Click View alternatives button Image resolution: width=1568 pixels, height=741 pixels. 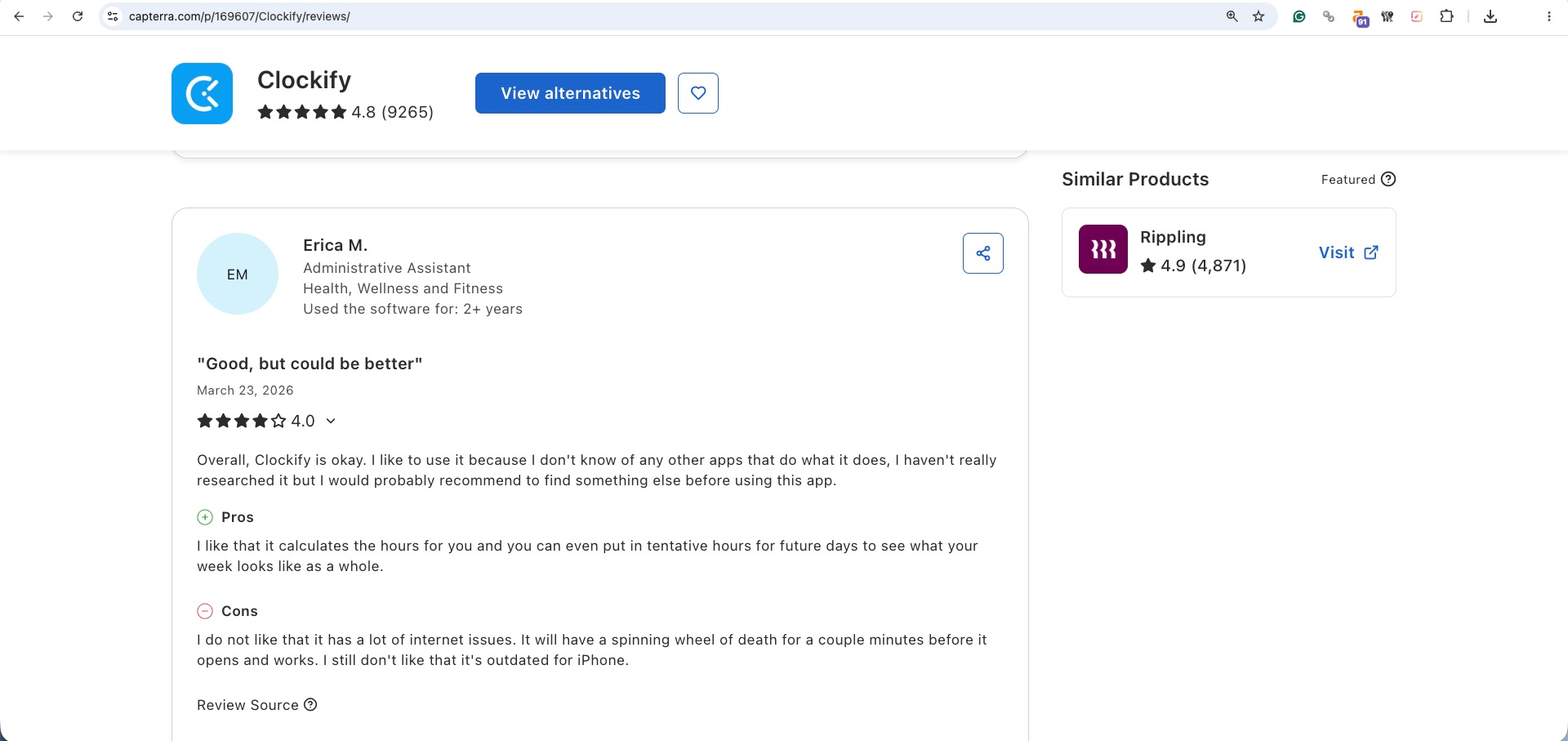click(570, 93)
